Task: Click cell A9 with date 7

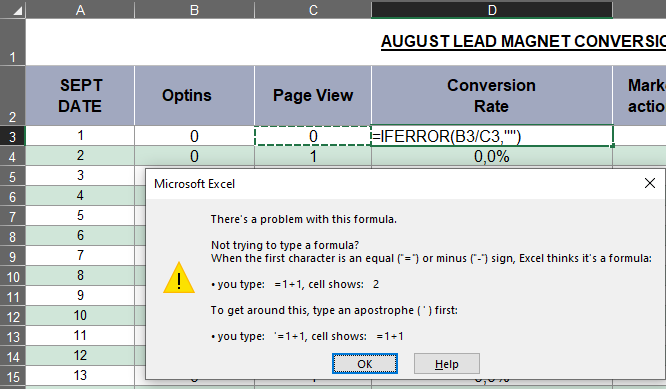Action: (80, 256)
